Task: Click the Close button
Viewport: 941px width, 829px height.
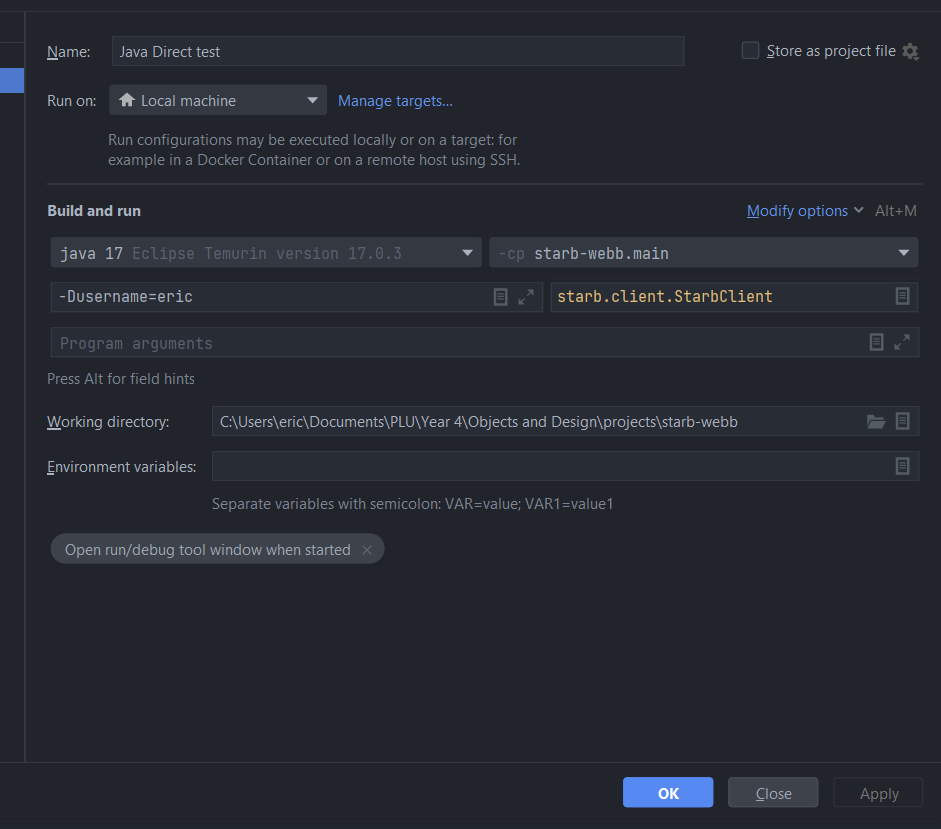Action: (x=773, y=793)
